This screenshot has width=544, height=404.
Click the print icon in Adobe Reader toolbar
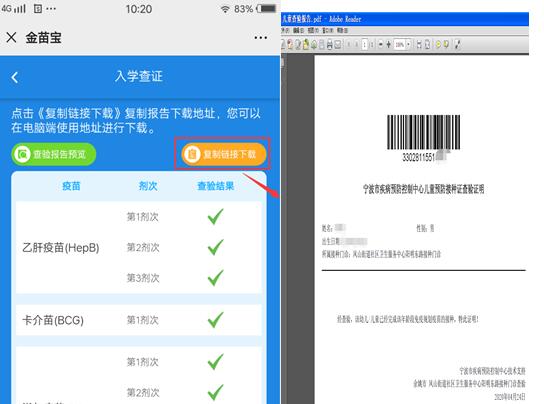[x=330, y=44]
